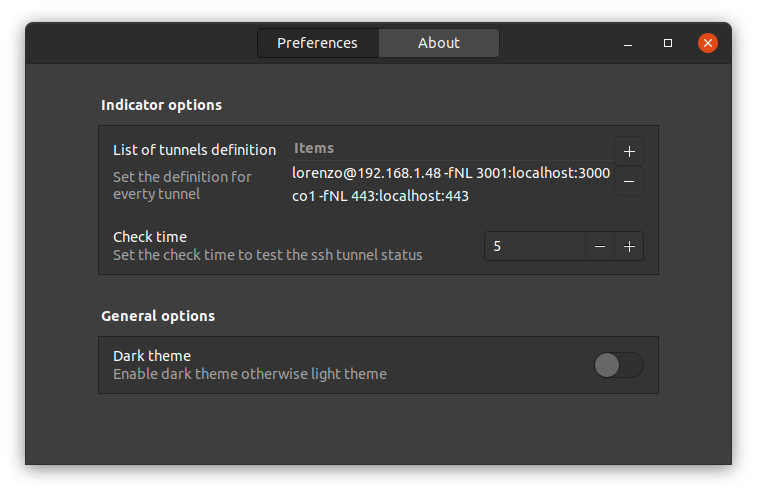Maximize the preferences window

pyautogui.click(x=668, y=43)
